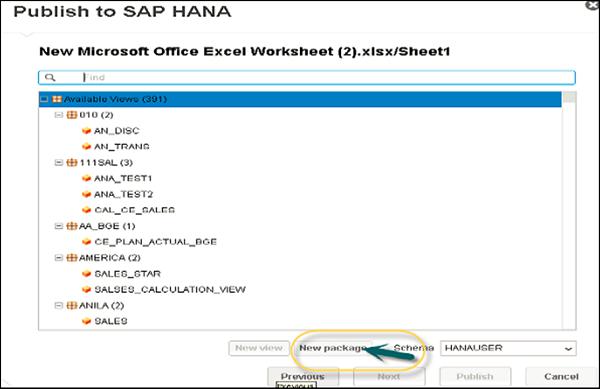Collapse the 010 package node
Image resolution: width=600 pixels, height=389 pixels.
pos(59,115)
